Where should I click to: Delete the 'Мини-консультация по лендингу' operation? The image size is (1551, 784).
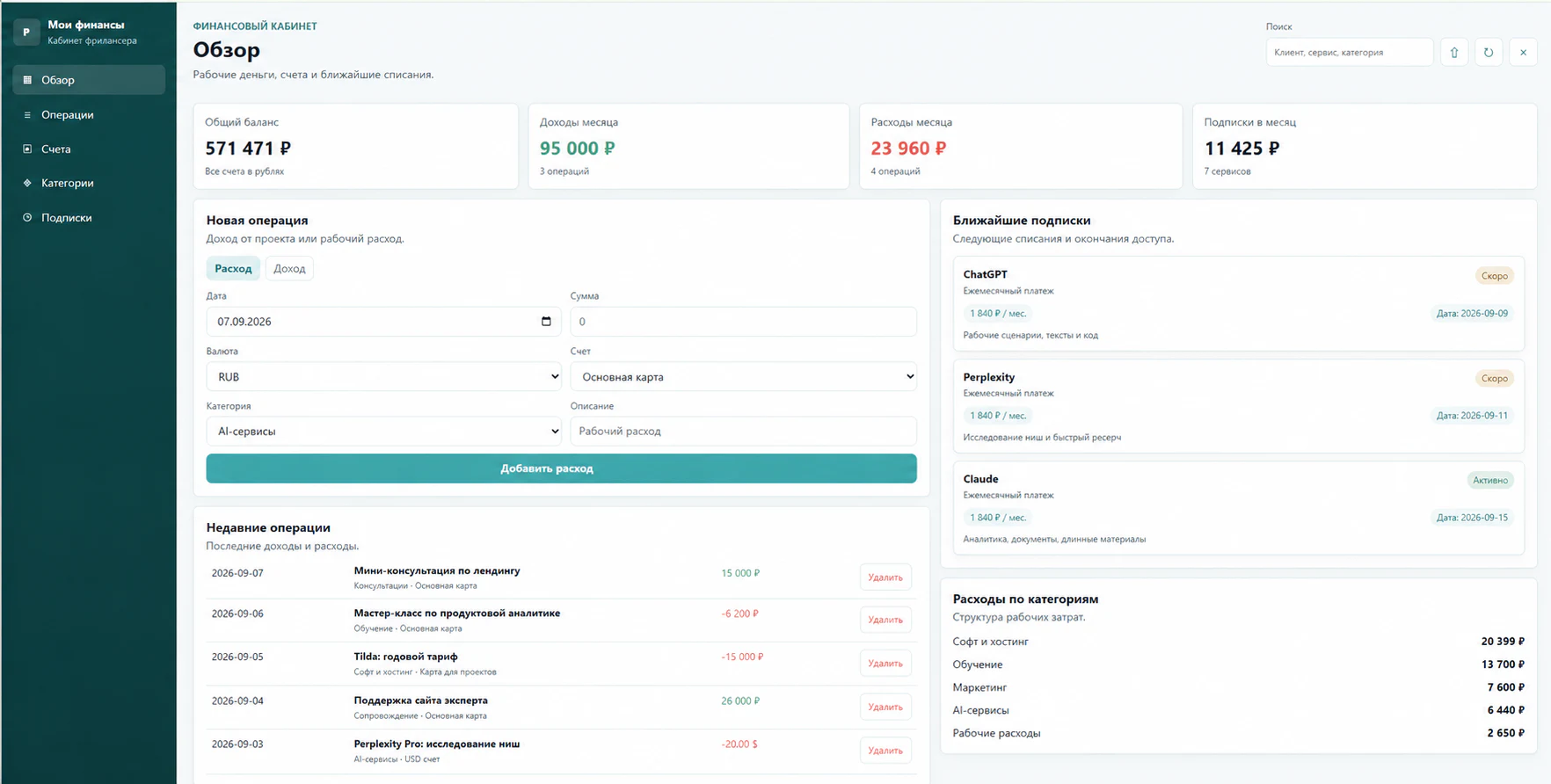coord(885,577)
